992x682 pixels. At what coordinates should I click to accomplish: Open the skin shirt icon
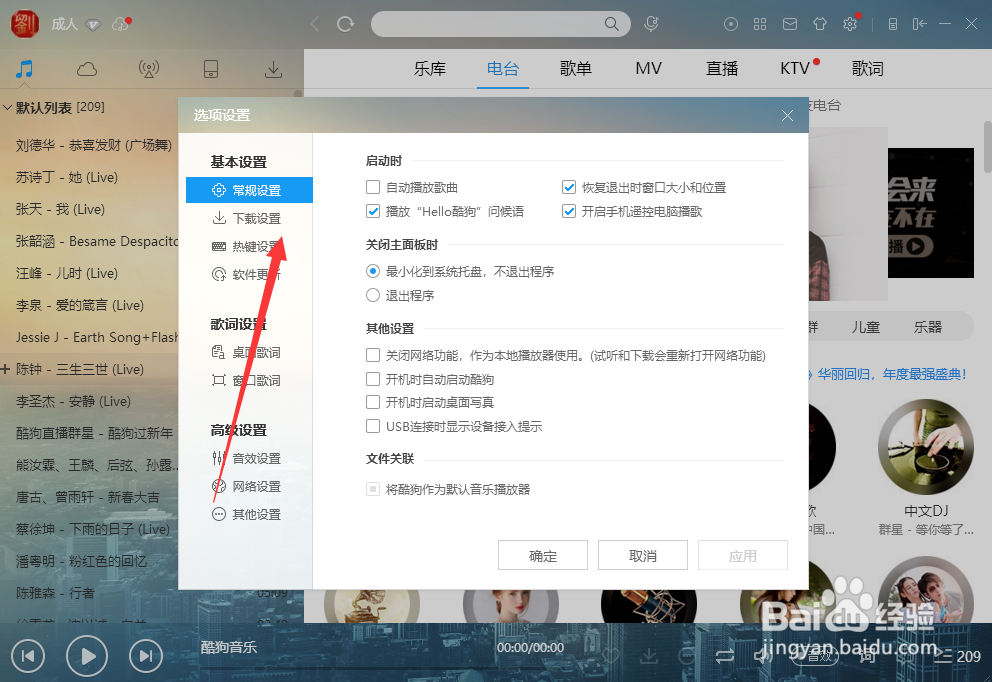(x=820, y=24)
